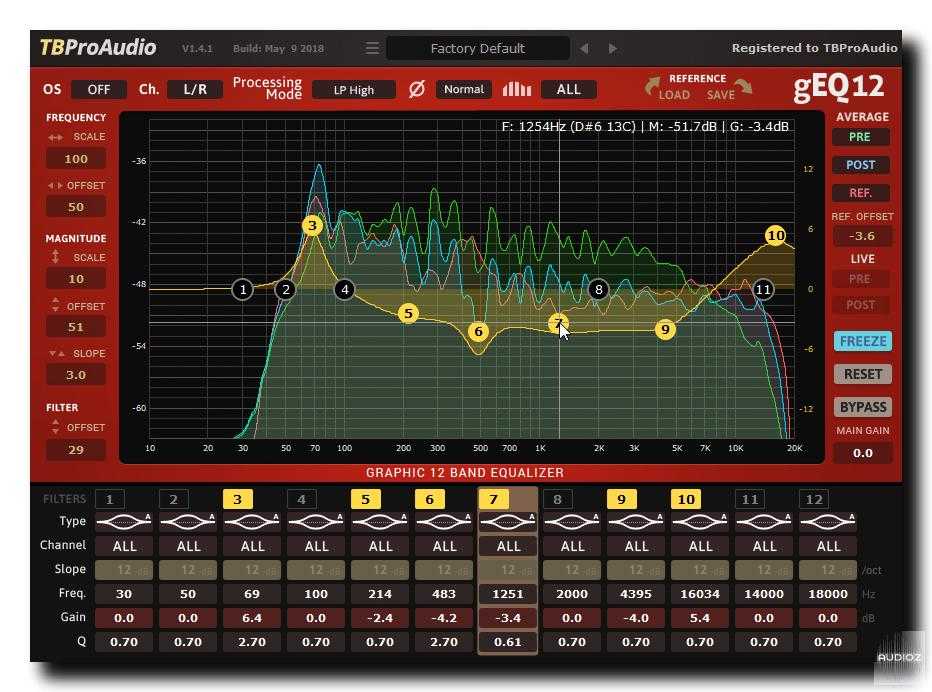Enable filter band 1
Screen dimensions: 932x692
[109, 499]
